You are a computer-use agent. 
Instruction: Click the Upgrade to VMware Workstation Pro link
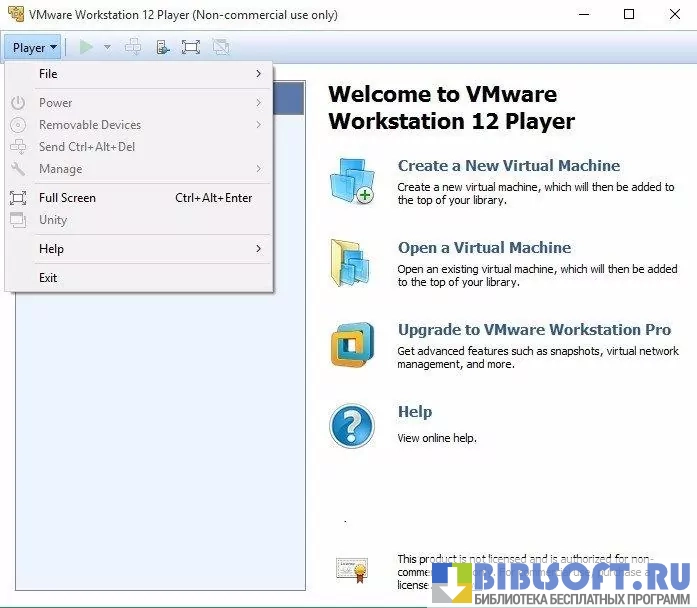534,330
